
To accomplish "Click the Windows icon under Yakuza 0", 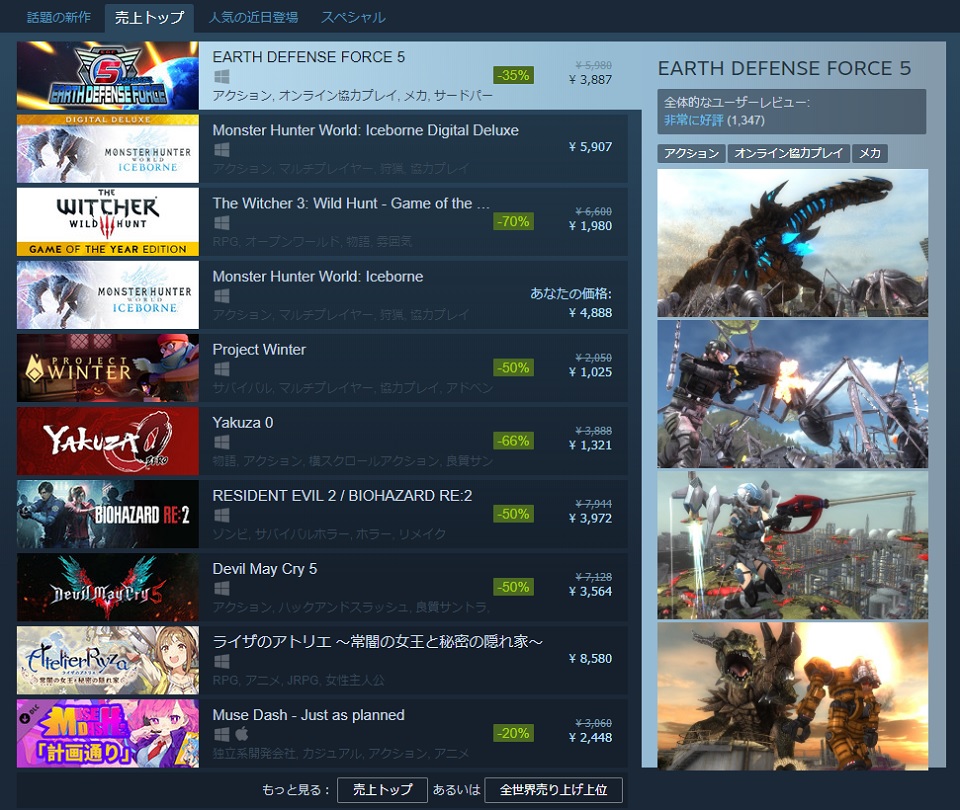I will tap(221, 442).
